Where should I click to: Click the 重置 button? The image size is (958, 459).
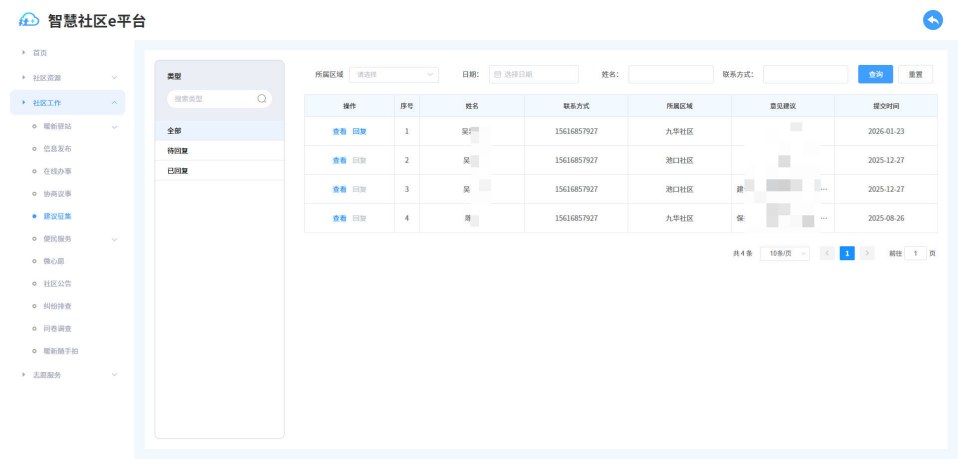click(x=915, y=75)
